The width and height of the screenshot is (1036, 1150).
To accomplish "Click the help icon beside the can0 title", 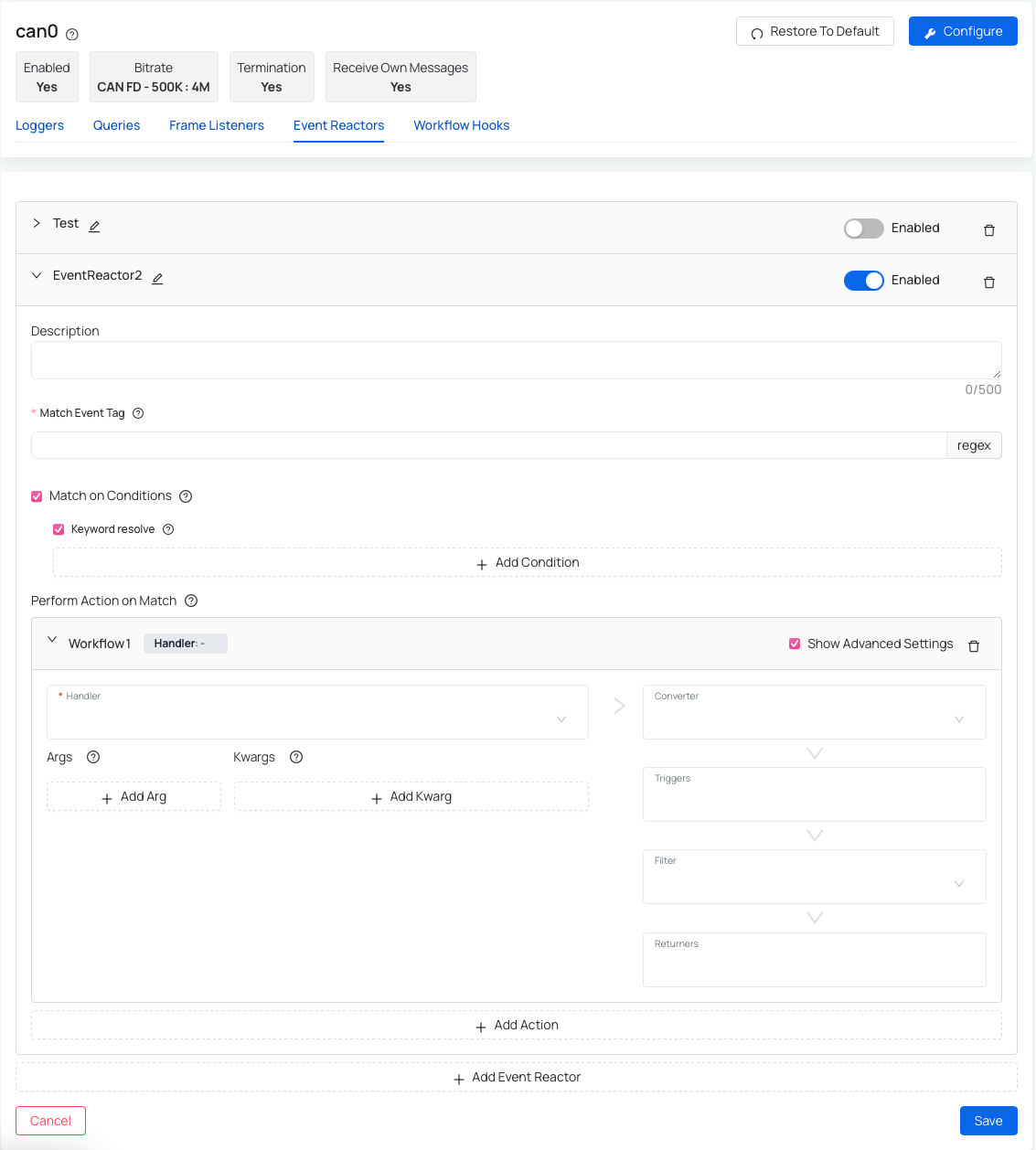I will (70, 34).
